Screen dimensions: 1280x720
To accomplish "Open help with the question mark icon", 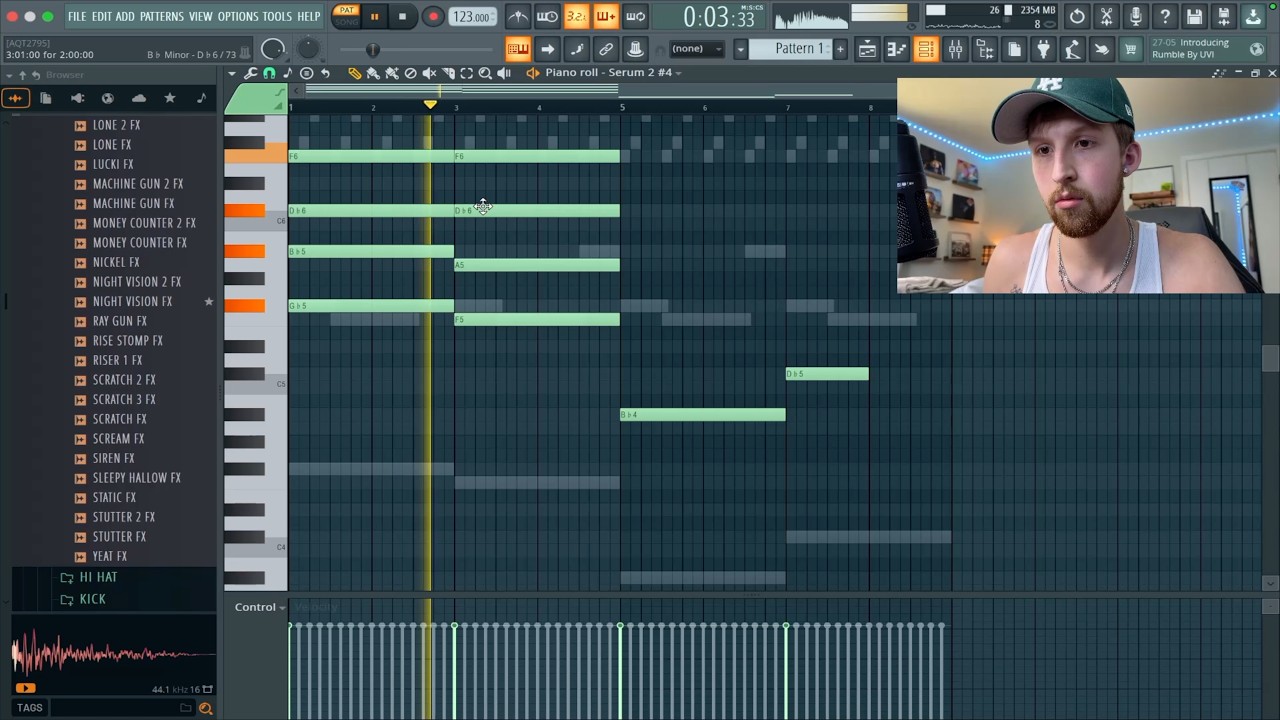I will (x=1165, y=16).
